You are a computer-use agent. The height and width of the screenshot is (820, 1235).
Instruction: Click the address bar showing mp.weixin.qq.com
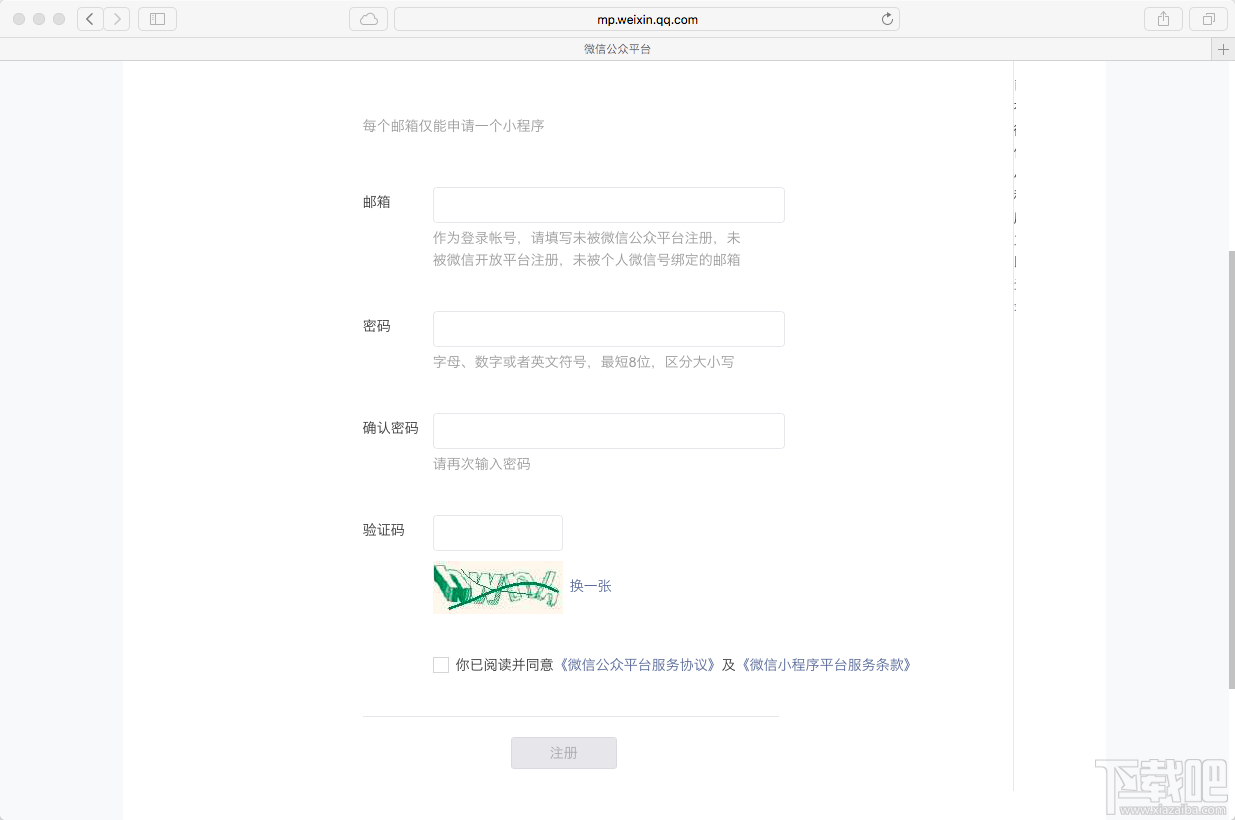coord(647,18)
